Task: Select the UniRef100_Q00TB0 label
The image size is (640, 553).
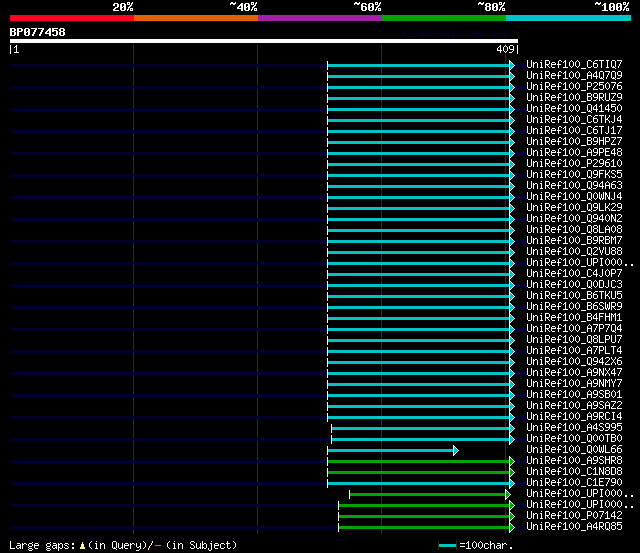Action: [574, 439]
